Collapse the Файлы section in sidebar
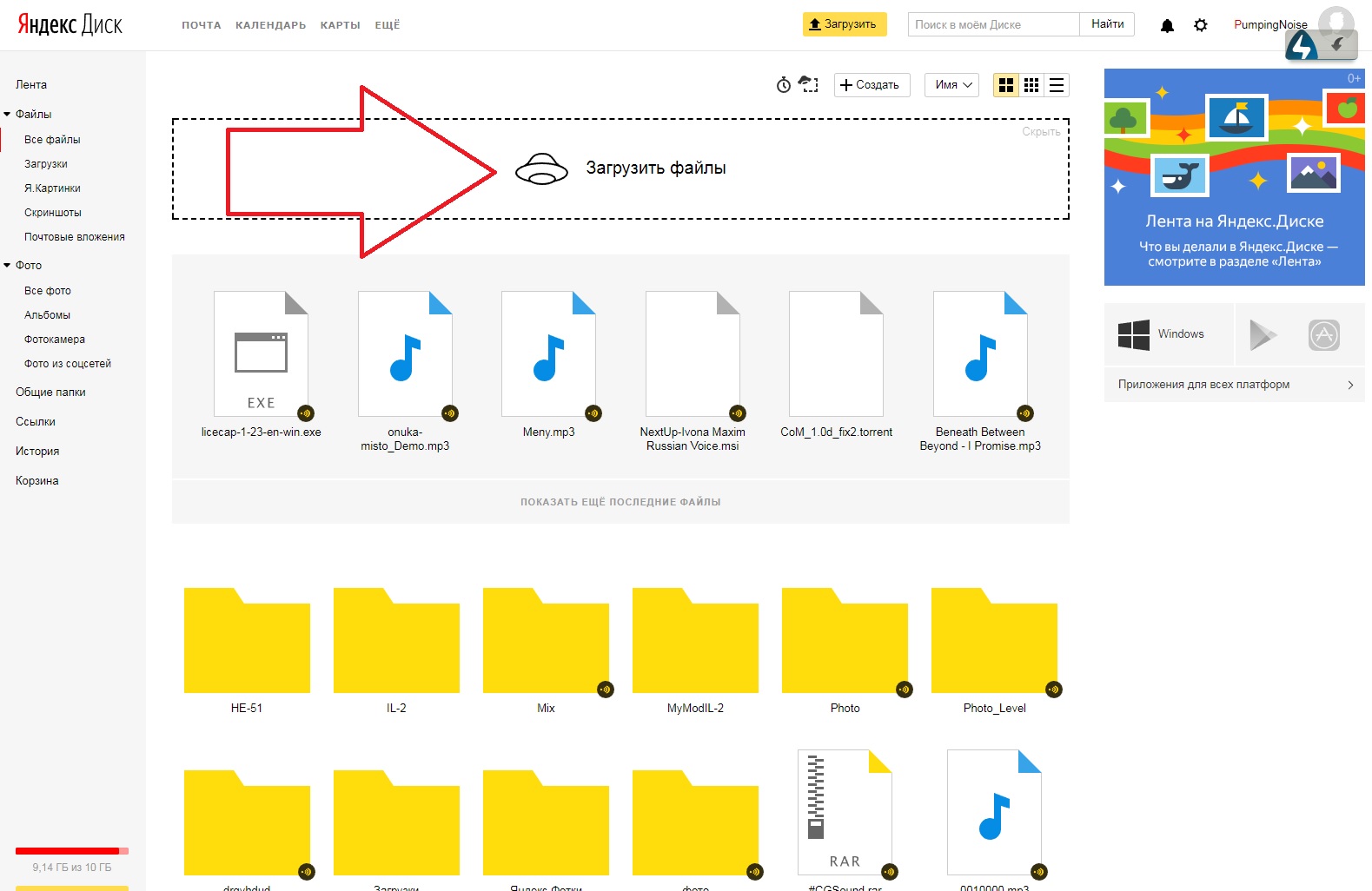Image resolution: width=1372 pixels, height=891 pixels. (x=7, y=114)
